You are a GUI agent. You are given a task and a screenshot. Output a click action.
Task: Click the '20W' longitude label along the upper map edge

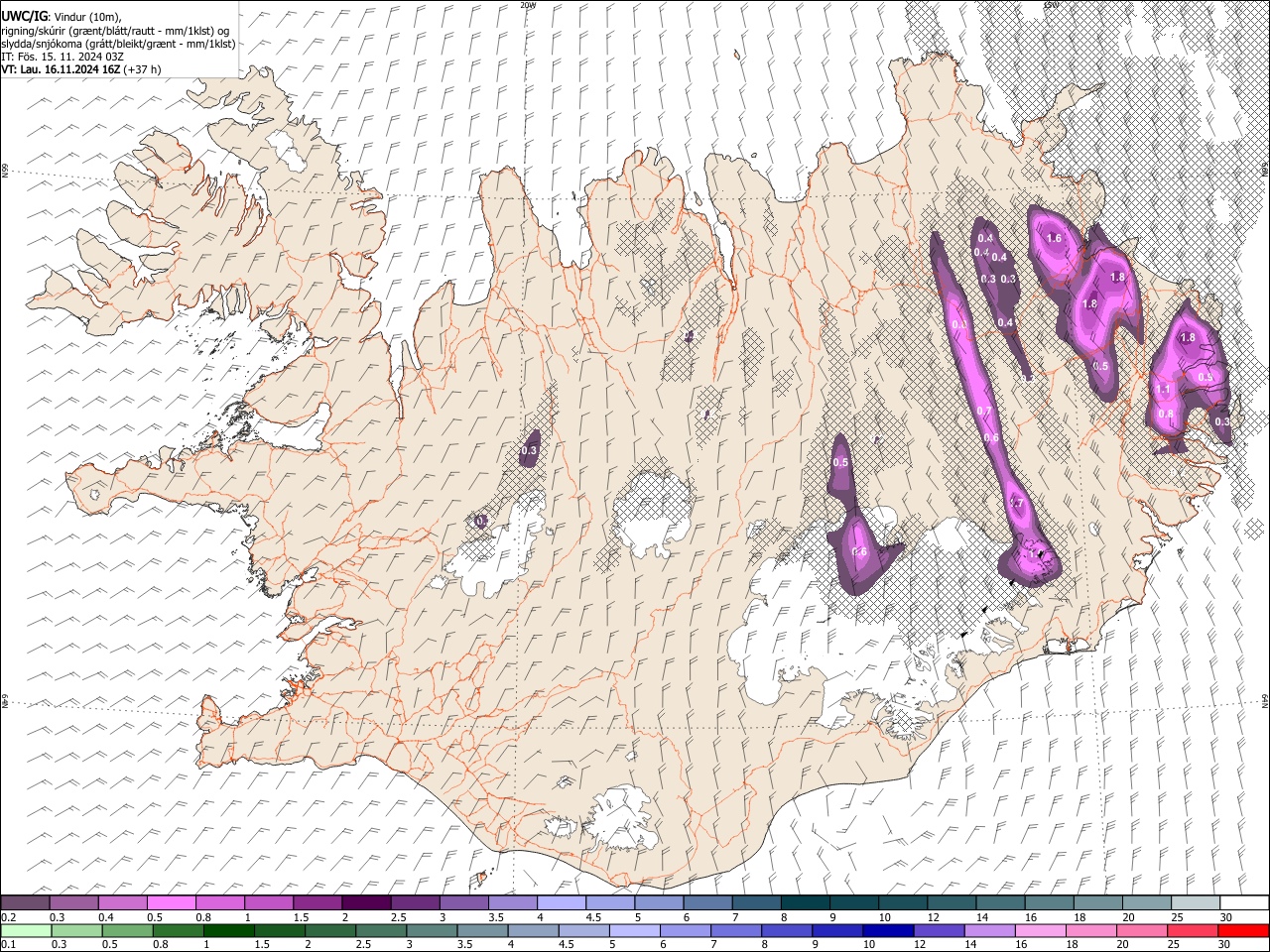(528, 5)
